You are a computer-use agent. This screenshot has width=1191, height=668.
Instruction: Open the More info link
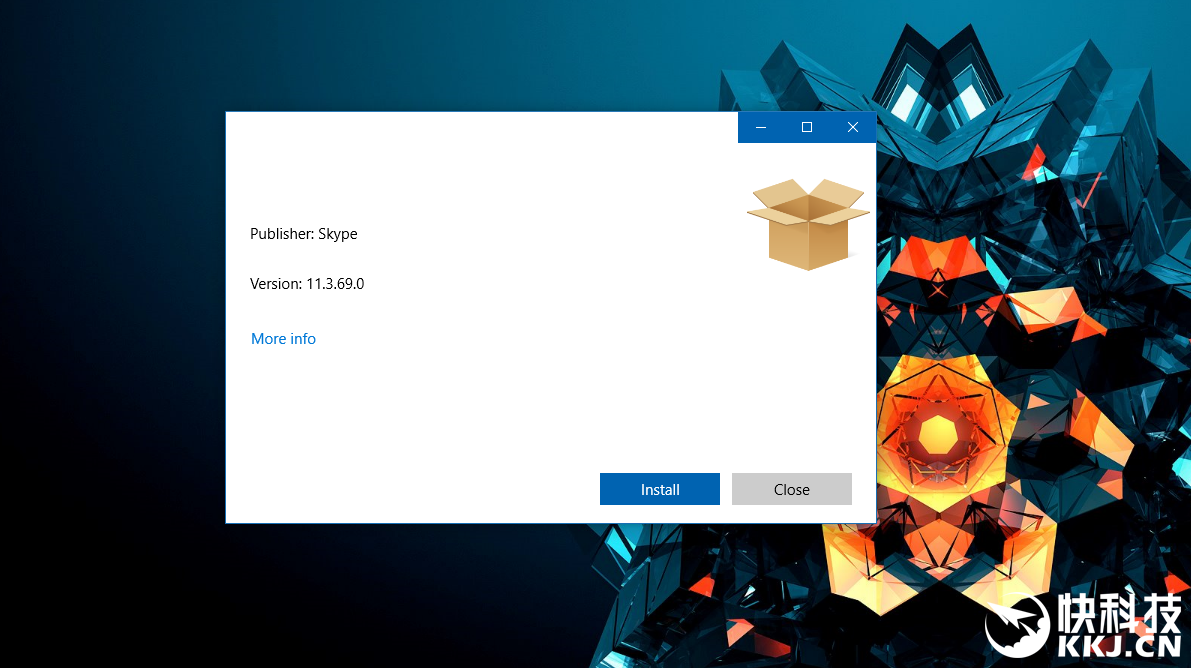click(283, 339)
